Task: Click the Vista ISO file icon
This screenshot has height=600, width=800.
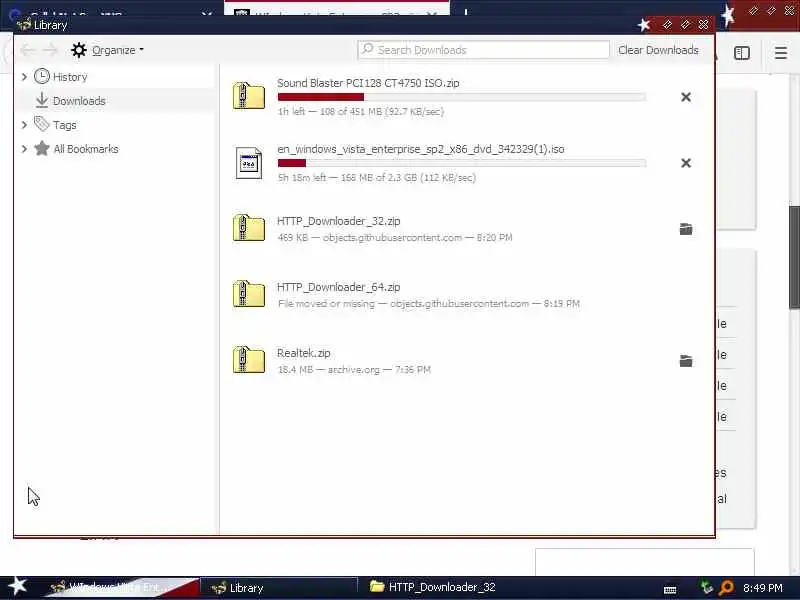Action: 249,163
